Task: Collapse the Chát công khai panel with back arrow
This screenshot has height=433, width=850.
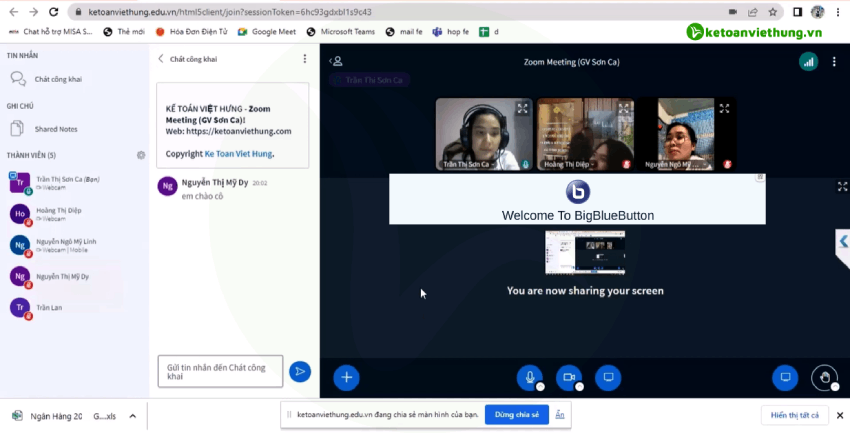Action: click(161, 59)
